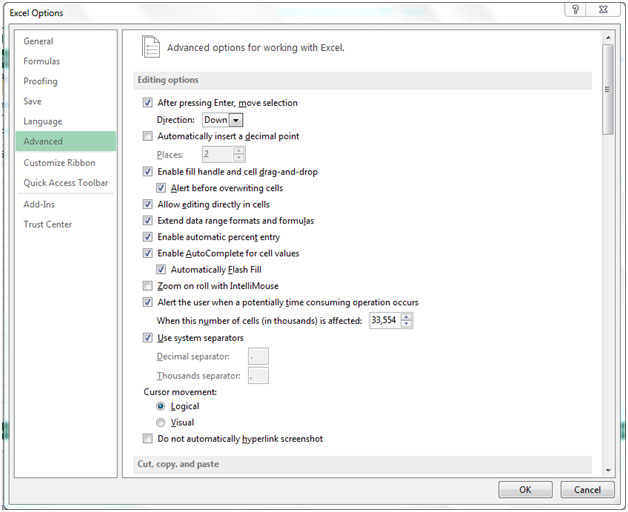628x512 pixels.
Task: Uncheck Use system separators
Action: [147, 338]
